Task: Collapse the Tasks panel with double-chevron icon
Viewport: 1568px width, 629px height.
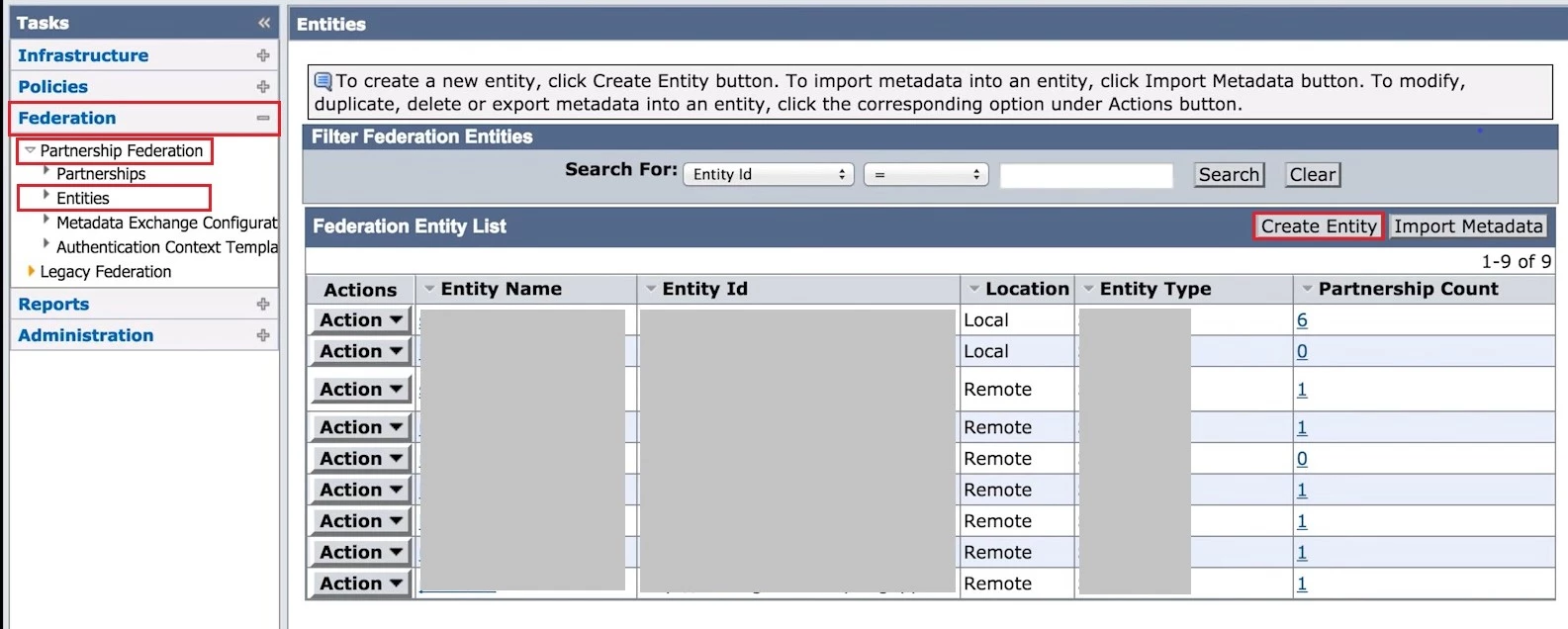Action: [x=264, y=23]
